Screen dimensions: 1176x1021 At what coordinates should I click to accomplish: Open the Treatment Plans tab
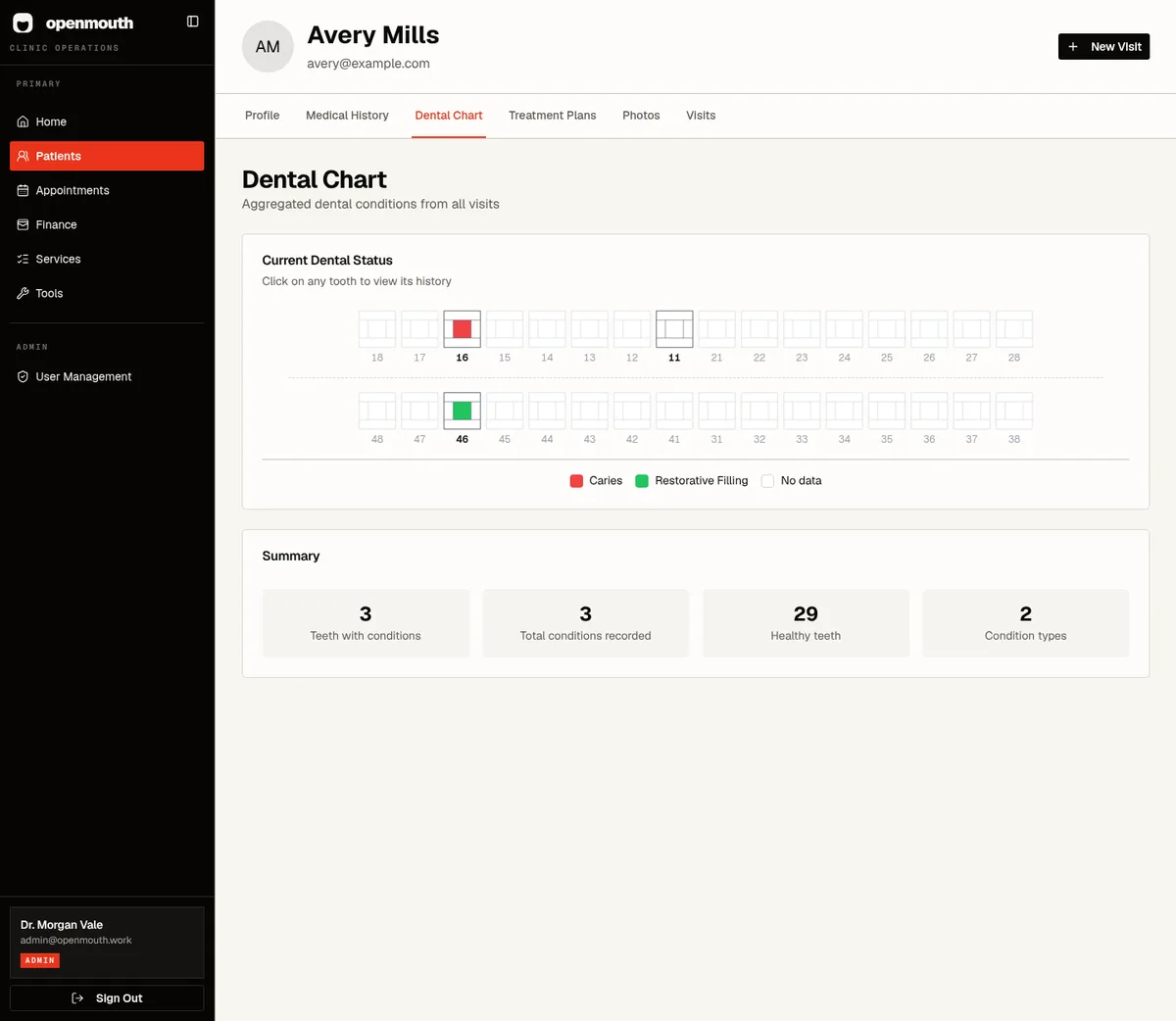point(552,116)
